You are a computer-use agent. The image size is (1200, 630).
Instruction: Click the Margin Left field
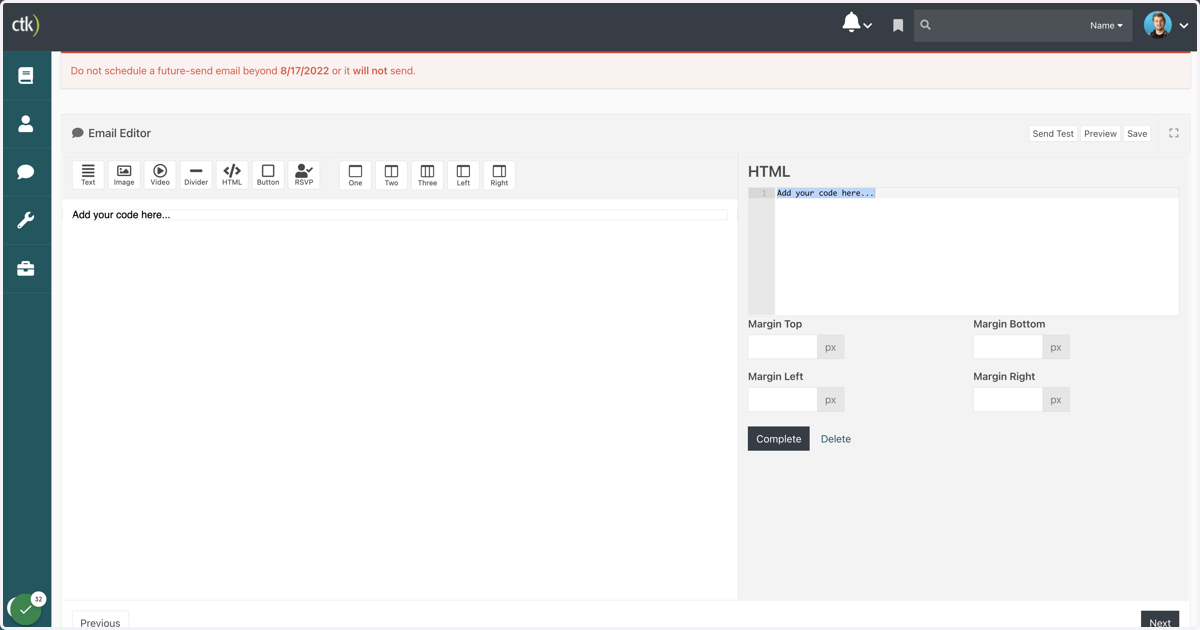[x=783, y=400]
